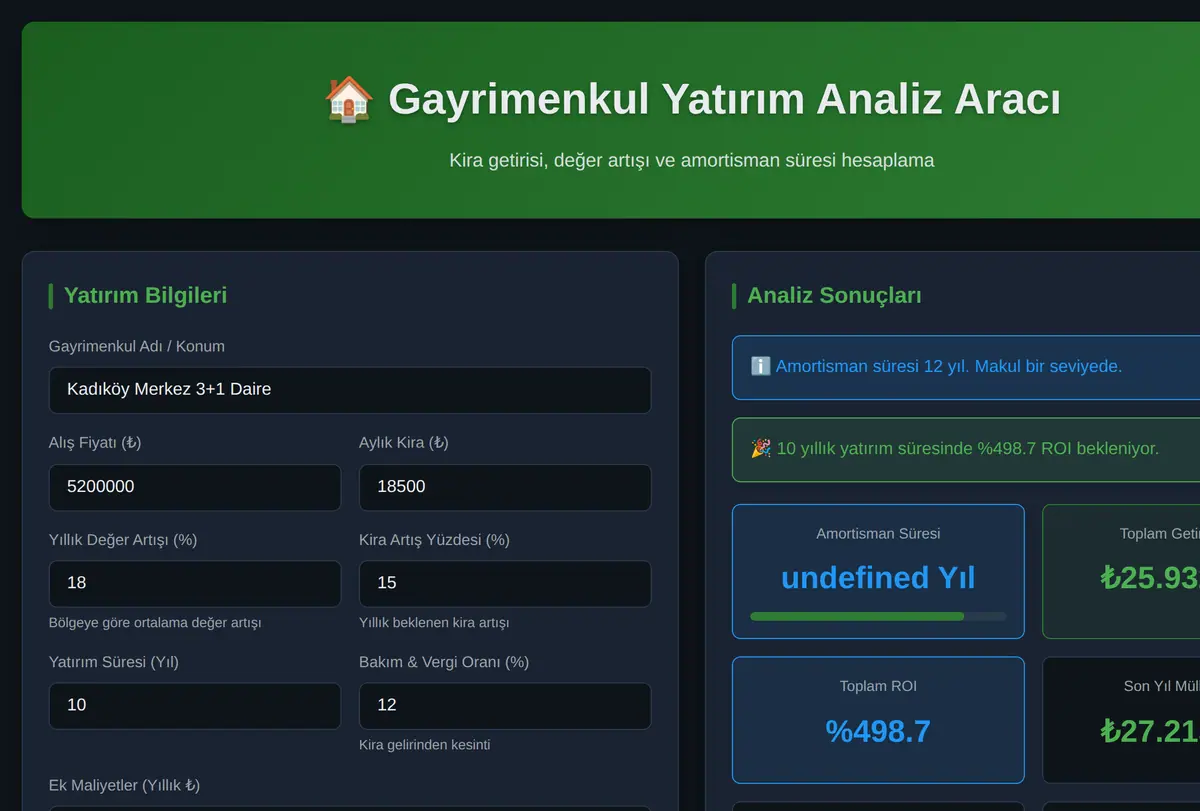Click the ₺27.21 Son Yıl value

[1150, 731]
